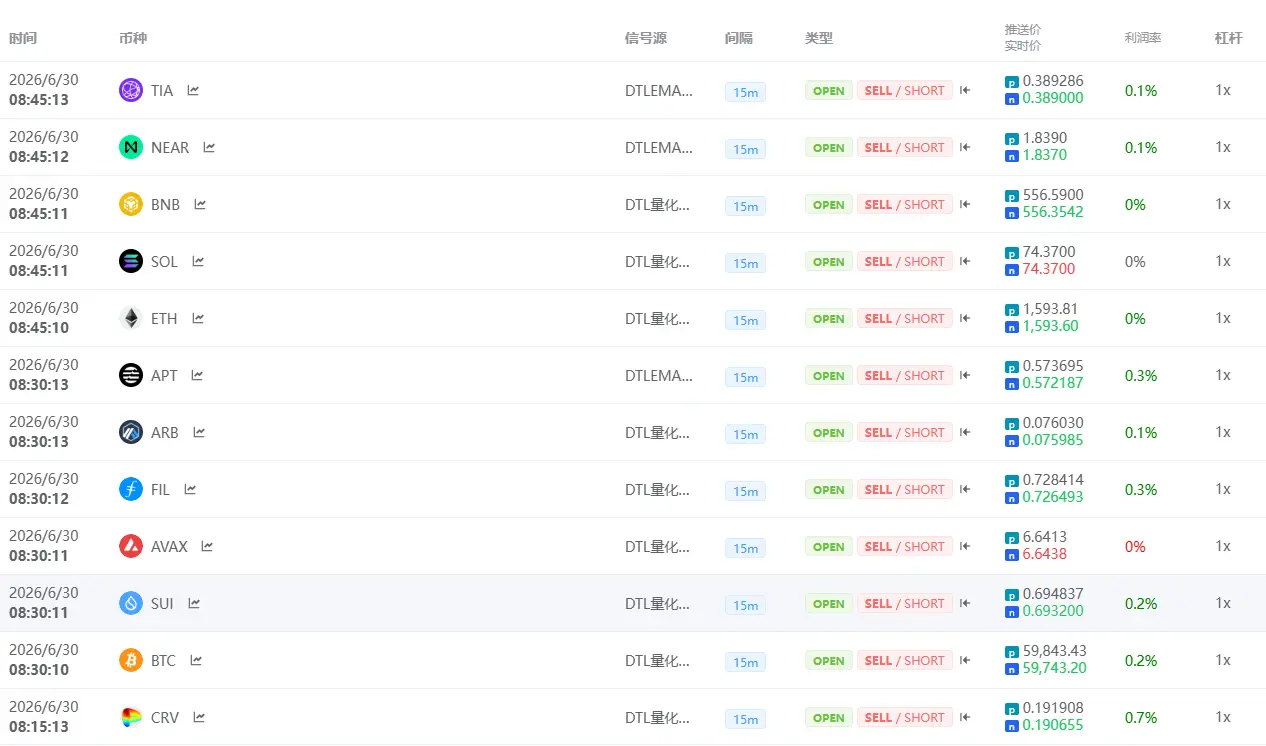
Task: Click the 推送价 实时价 column header
Action: coord(1023,38)
